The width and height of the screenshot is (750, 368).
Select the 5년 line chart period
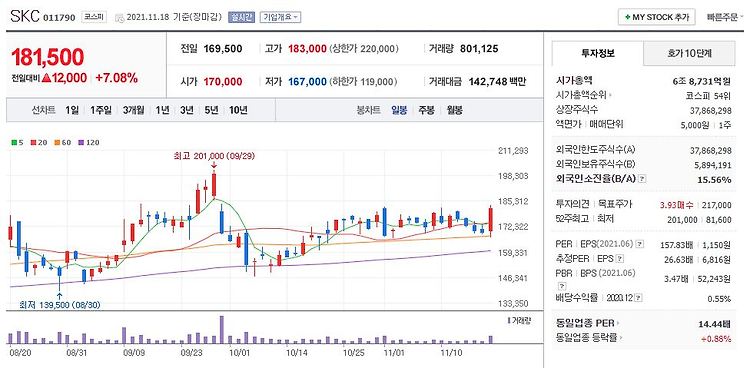[x=211, y=111]
